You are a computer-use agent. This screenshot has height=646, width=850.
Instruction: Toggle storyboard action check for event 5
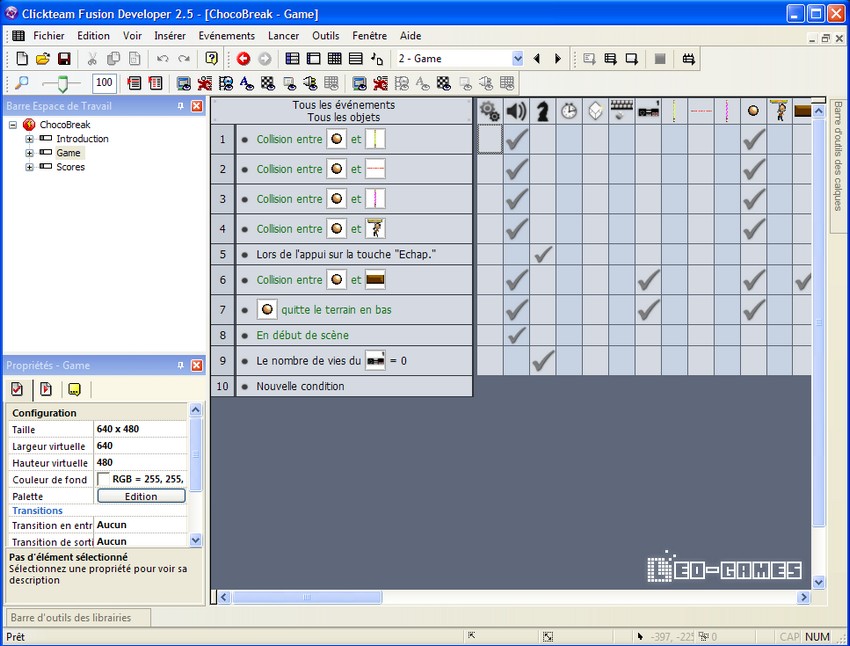542,254
